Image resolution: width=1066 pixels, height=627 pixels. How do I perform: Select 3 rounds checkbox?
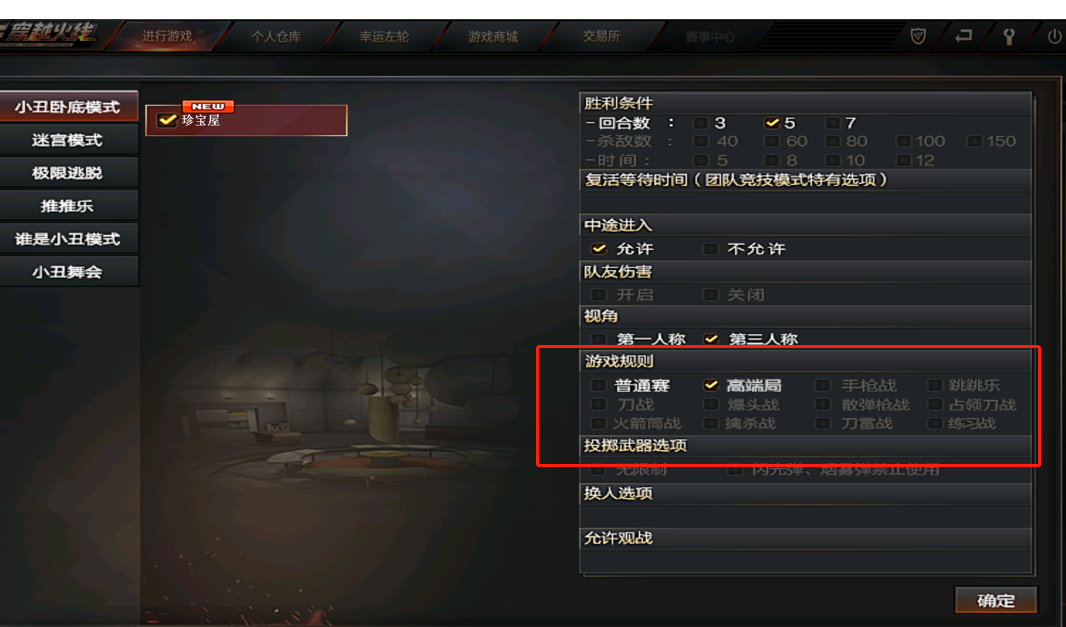[x=700, y=123]
